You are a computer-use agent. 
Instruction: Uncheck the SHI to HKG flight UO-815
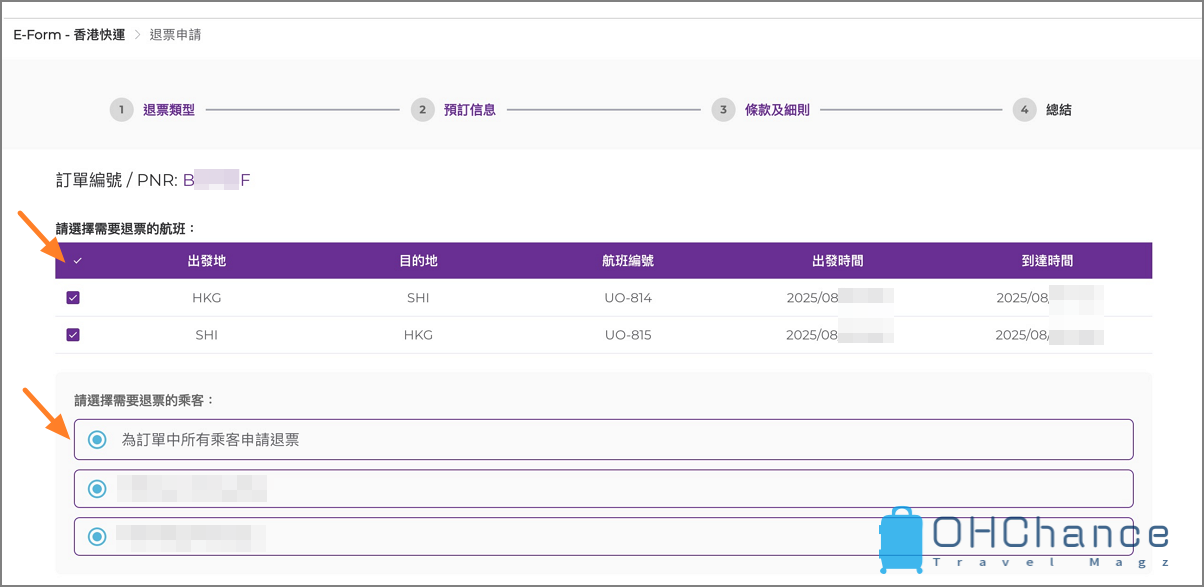[73, 335]
